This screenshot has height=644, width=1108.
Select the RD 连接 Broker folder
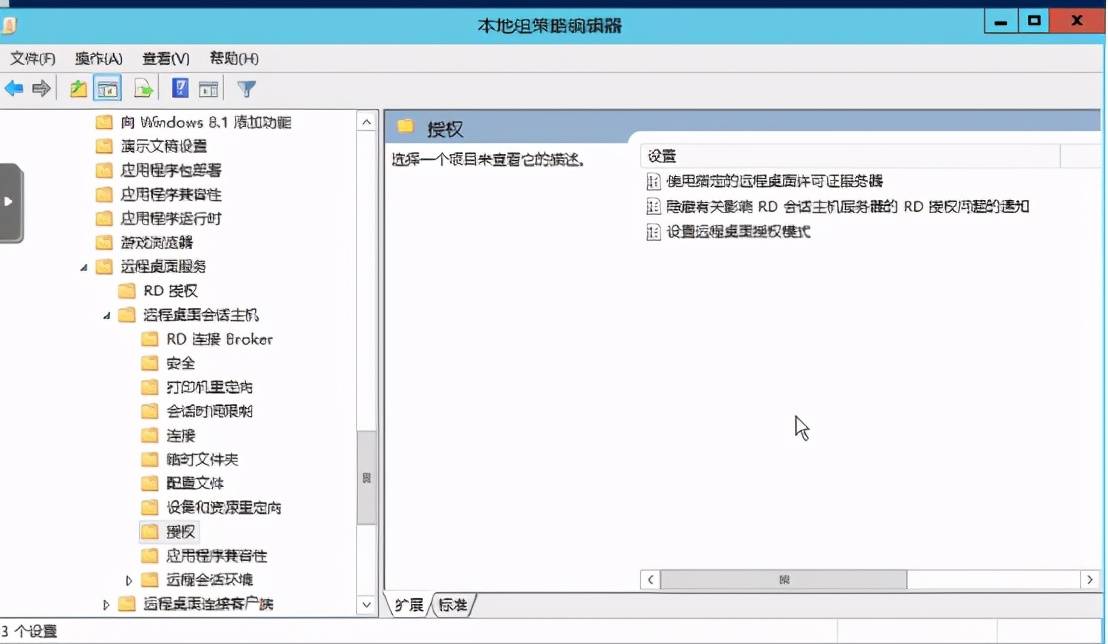pyautogui.click(x=206, y=339)
